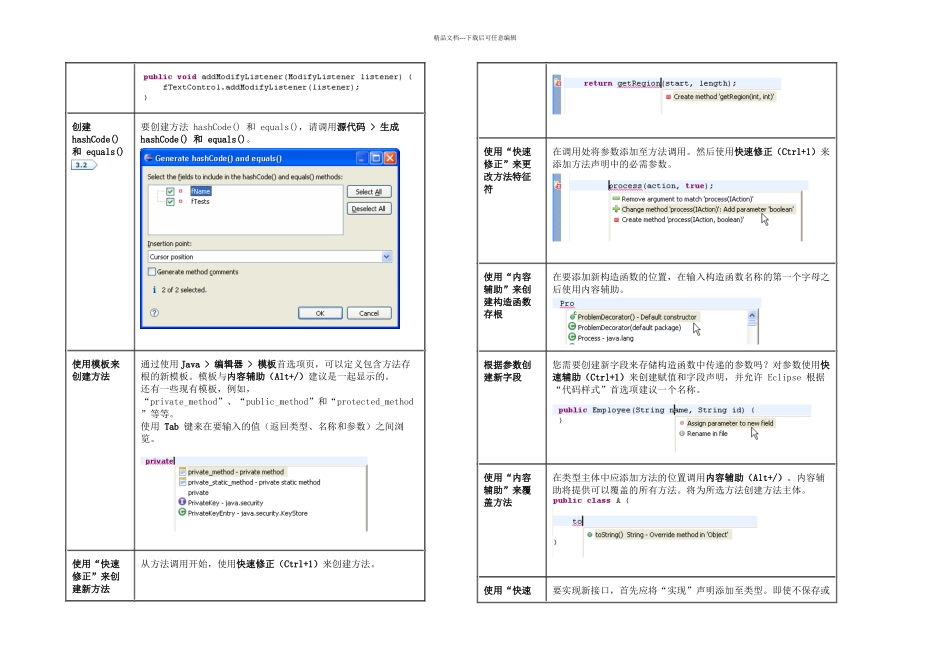
Task: Click the class icon beside PrivateKeyEntry
Action: pos(182,512)
